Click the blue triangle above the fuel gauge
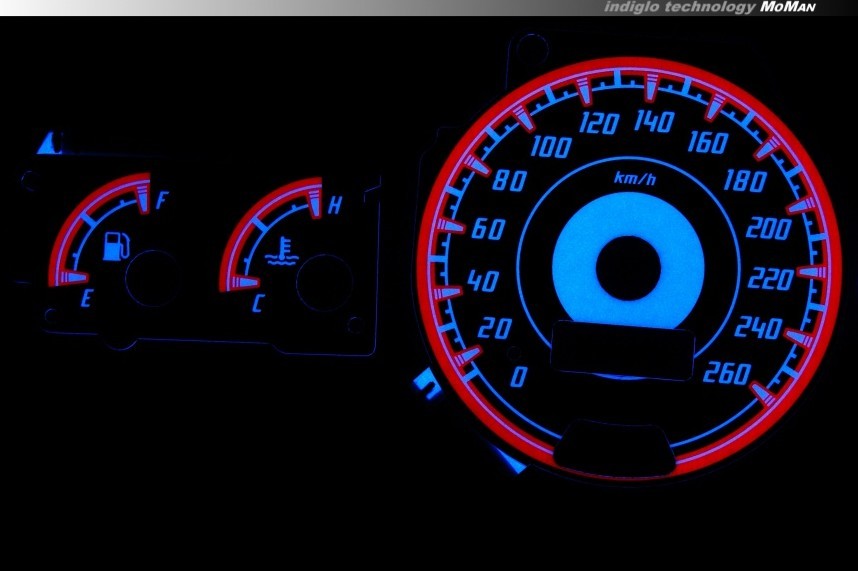This screenshot has height=571, width=858. pos(47,144)
